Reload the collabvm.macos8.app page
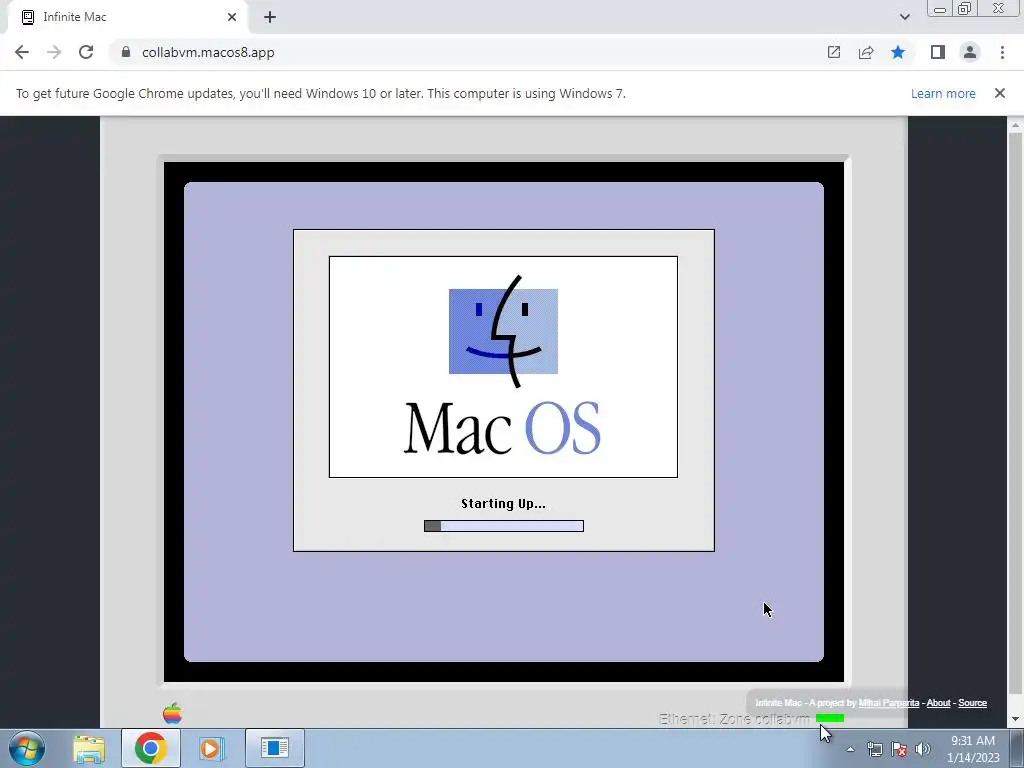1024x768 pixels. 86,52
